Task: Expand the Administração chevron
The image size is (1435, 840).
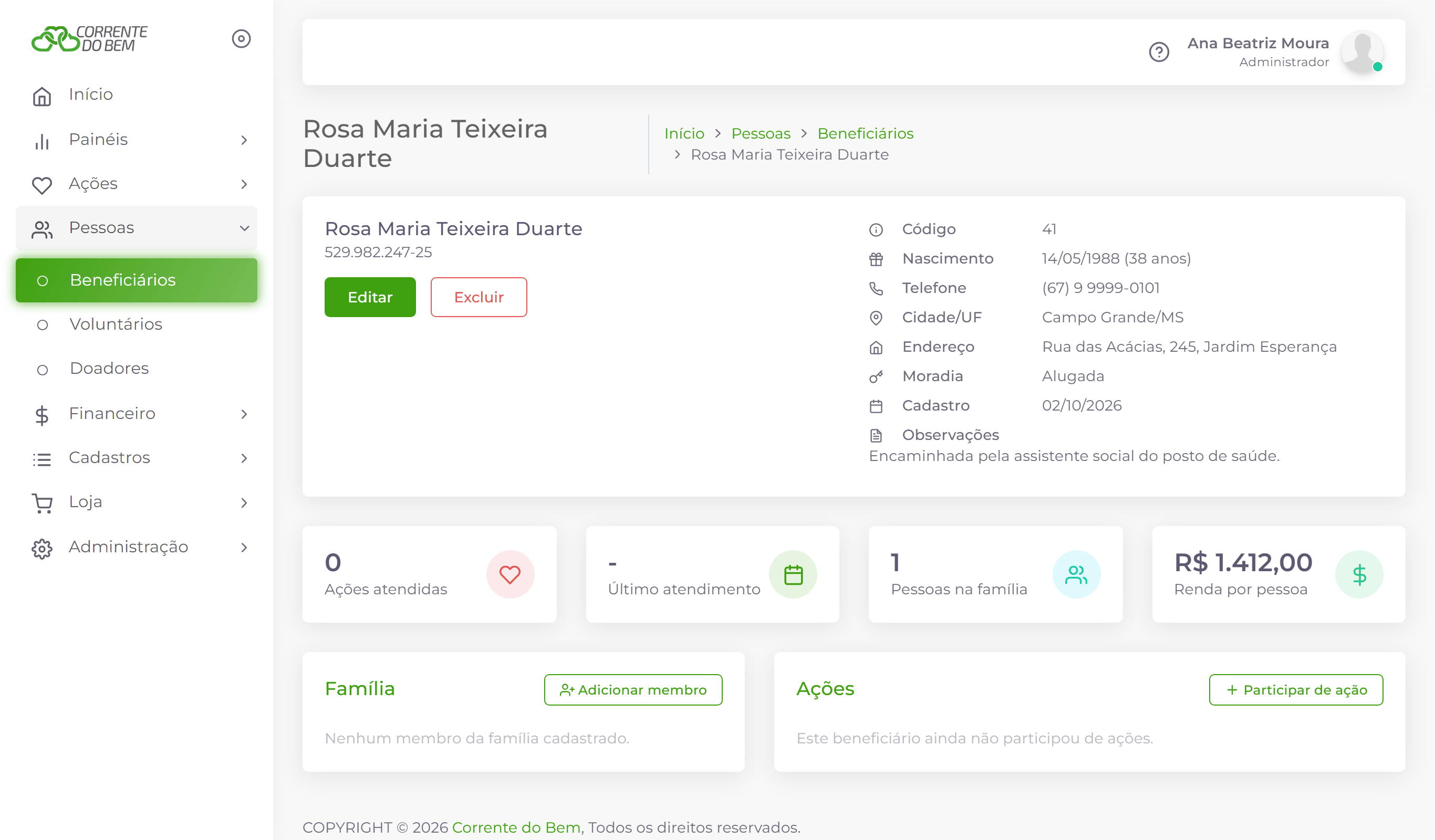Action: (244, 548)
